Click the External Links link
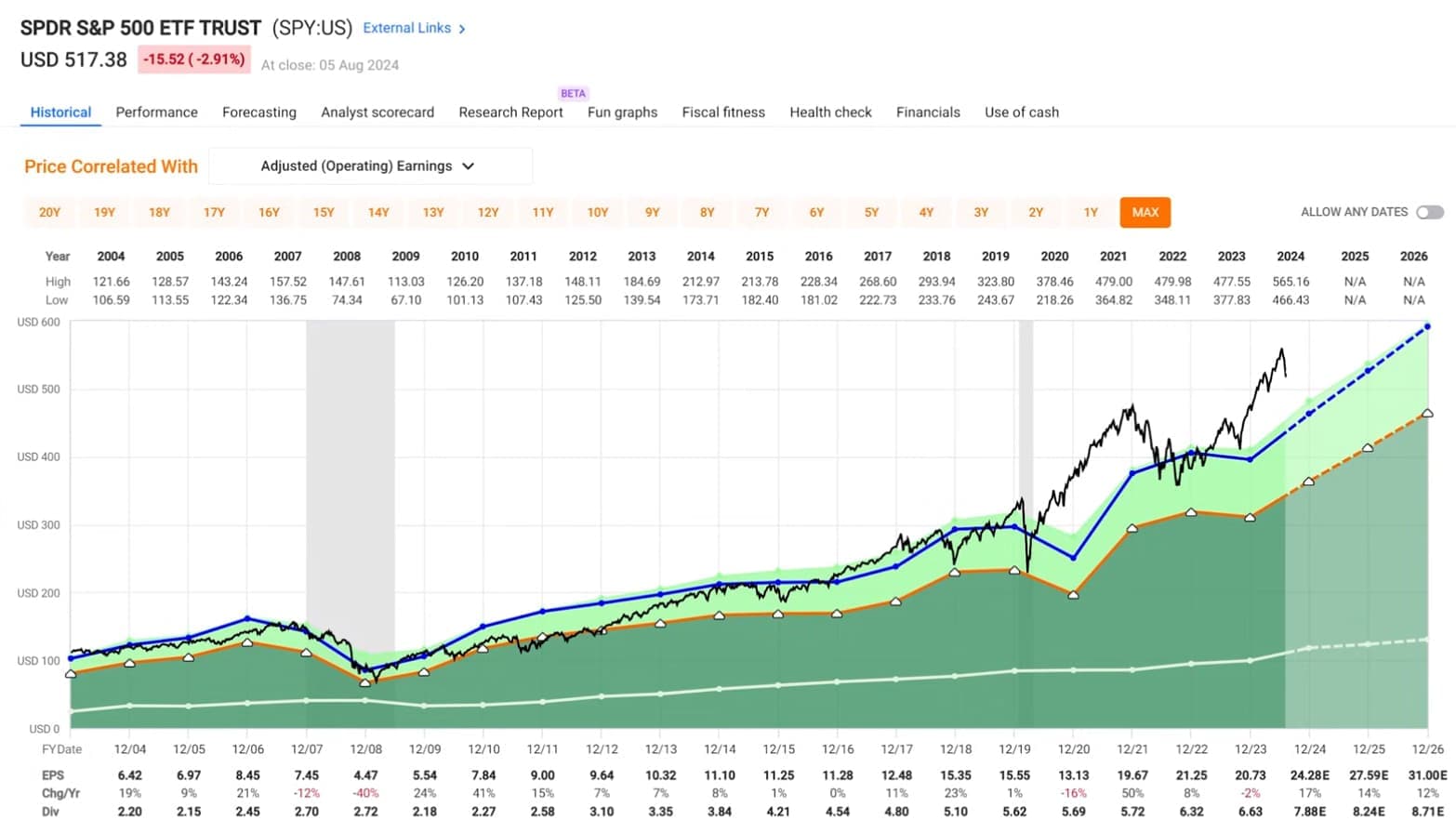1456x820 pixels. click(406, 28)
